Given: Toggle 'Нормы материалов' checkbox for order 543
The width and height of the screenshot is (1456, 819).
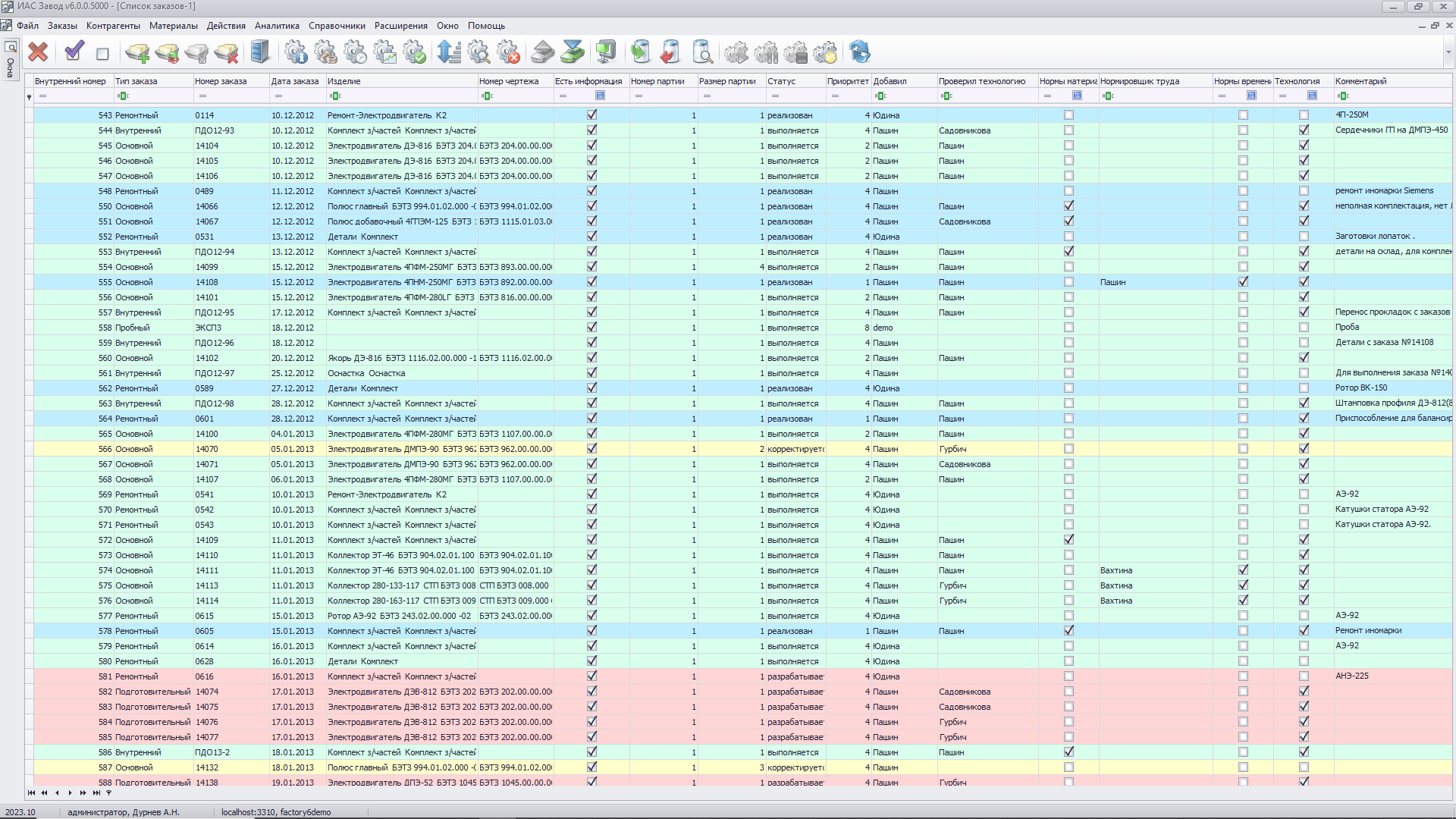Looking at the screenshot, I should coord(1068,115).
